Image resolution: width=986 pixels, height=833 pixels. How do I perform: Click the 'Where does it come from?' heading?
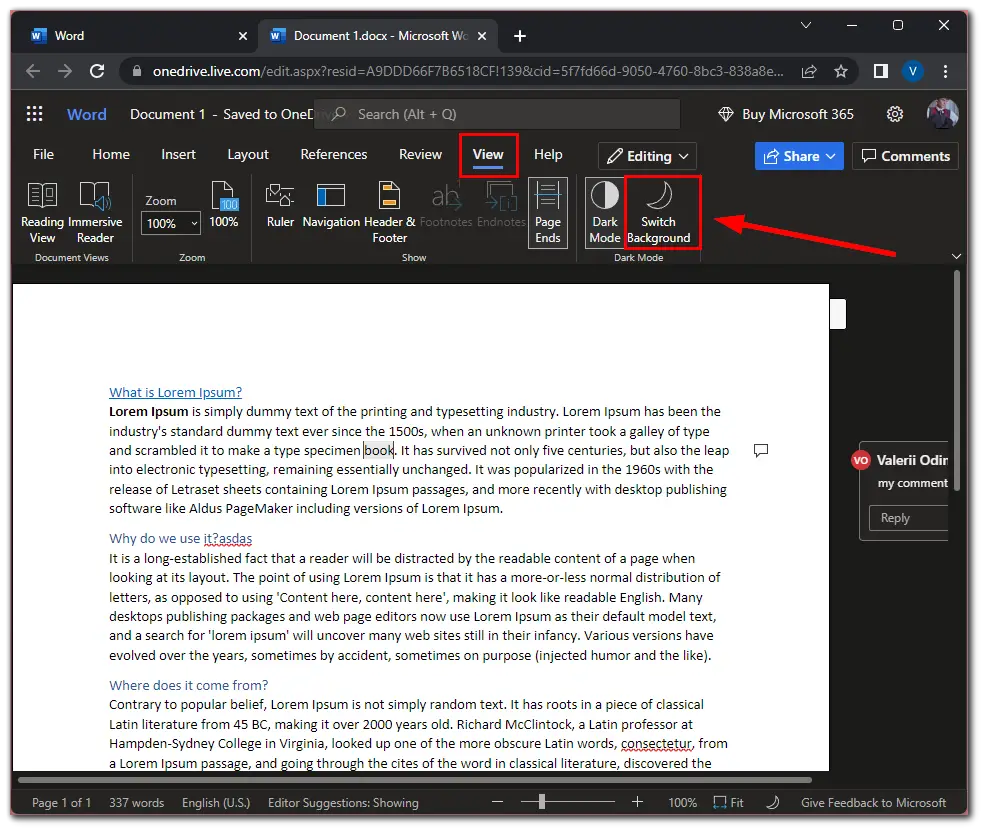[x=189, y=685]
